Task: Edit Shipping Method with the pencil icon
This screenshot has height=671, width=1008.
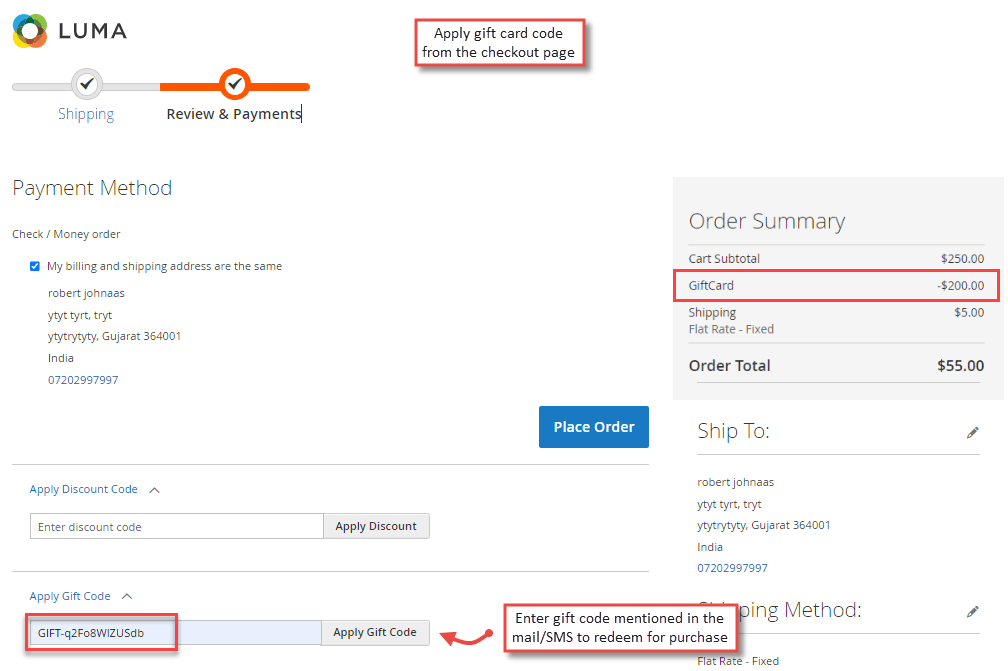Action: [973, 611]
